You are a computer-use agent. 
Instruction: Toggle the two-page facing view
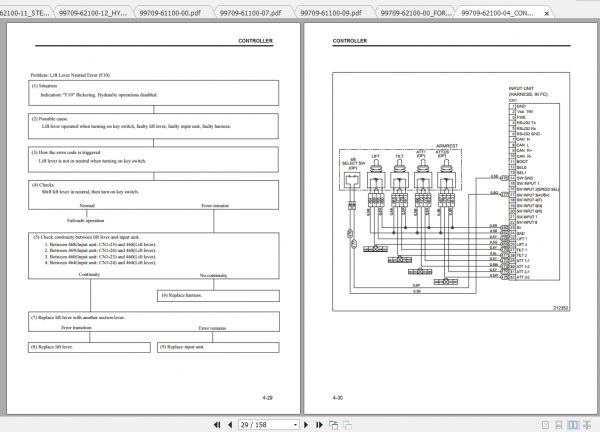(573, 425)
